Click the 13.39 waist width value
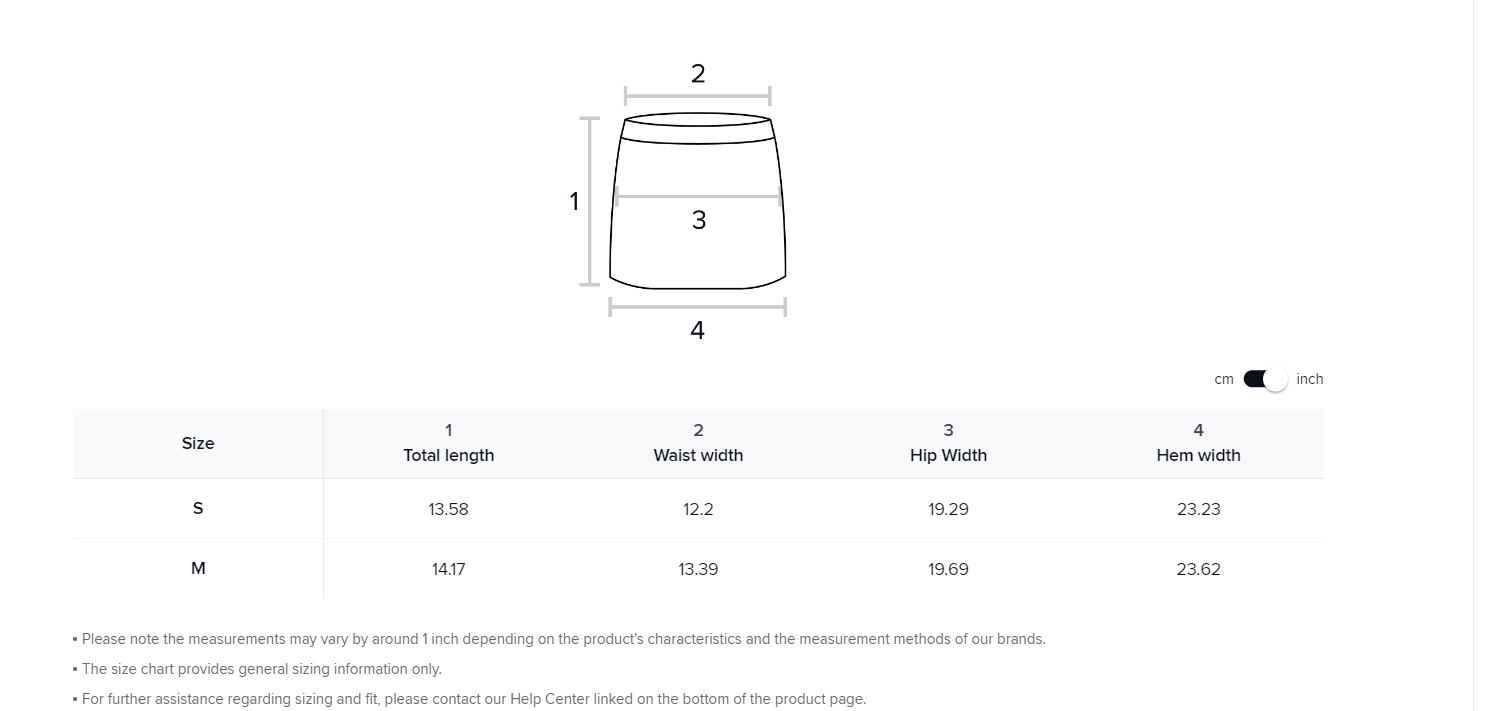The image size is (1498, 711). point(698,569)
